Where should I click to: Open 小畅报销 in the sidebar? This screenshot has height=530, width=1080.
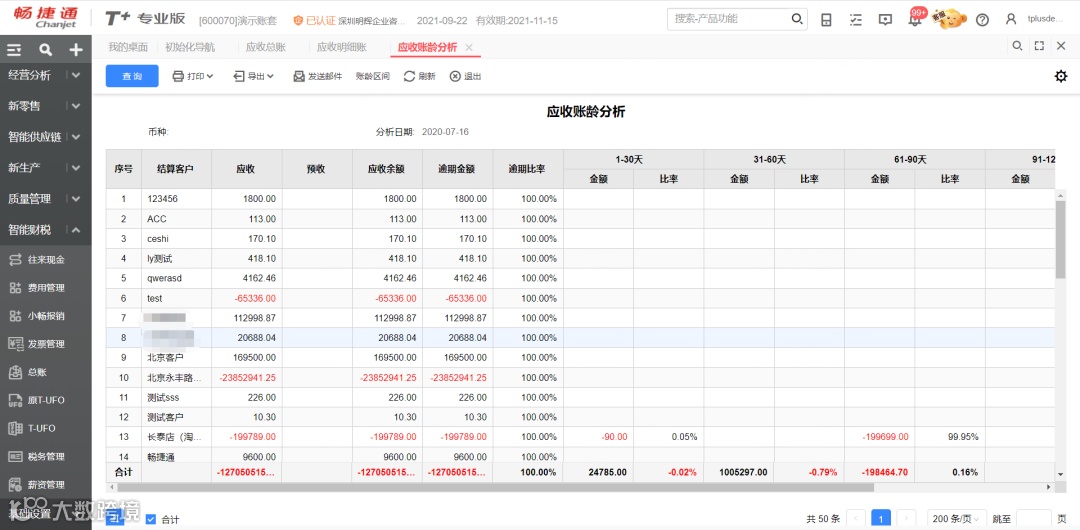tap(45, 316)
